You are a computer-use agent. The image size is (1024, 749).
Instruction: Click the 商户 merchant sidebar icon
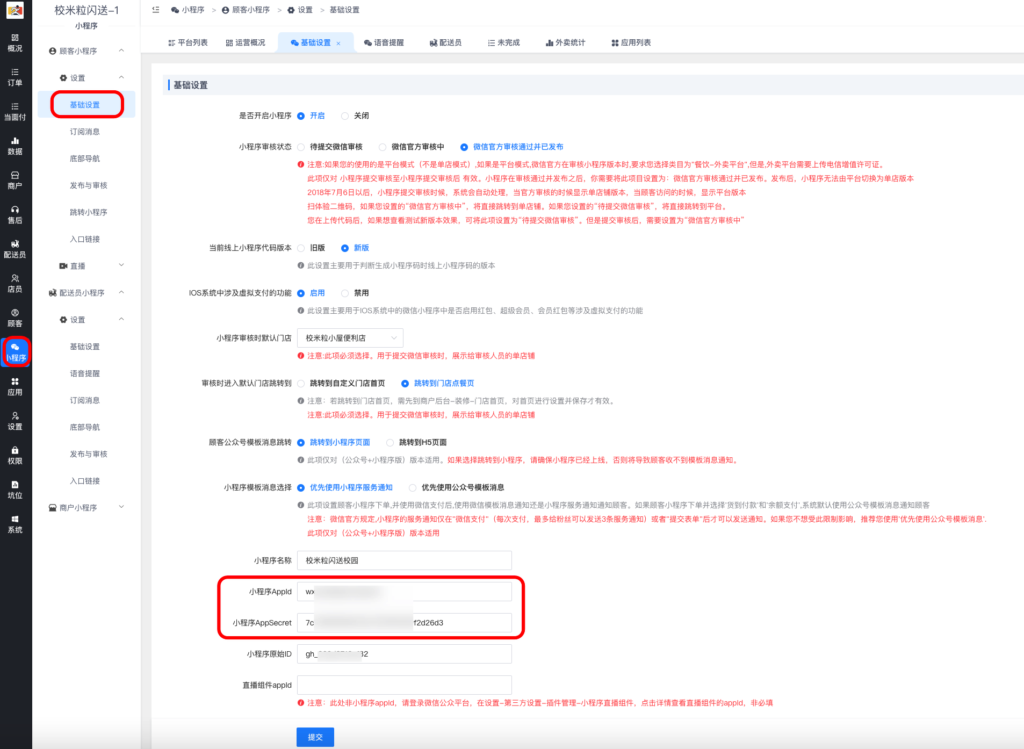pyautogui.click(x=15, y=180)
